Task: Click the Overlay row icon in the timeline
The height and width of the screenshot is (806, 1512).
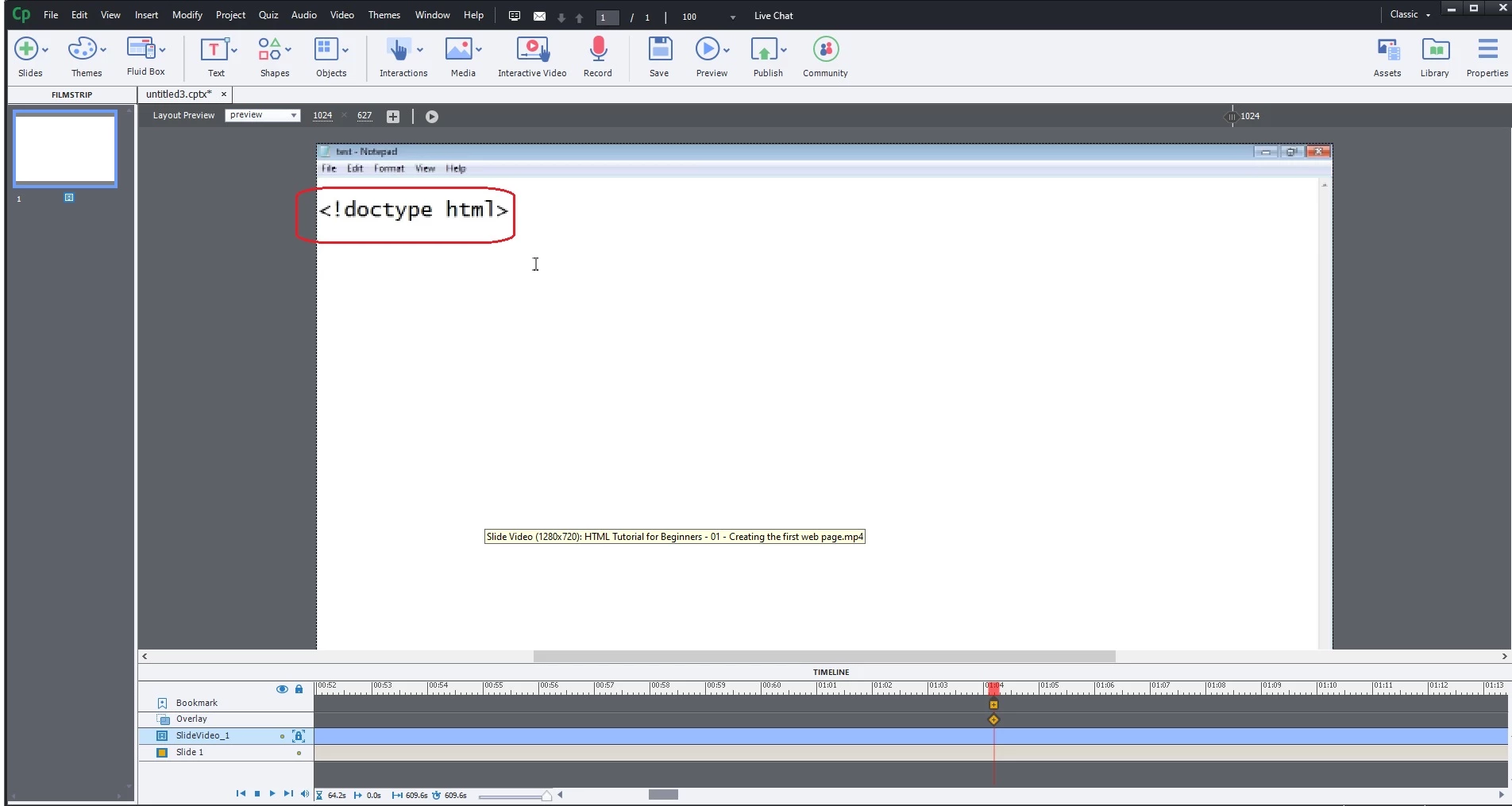Action: [163, 719]
